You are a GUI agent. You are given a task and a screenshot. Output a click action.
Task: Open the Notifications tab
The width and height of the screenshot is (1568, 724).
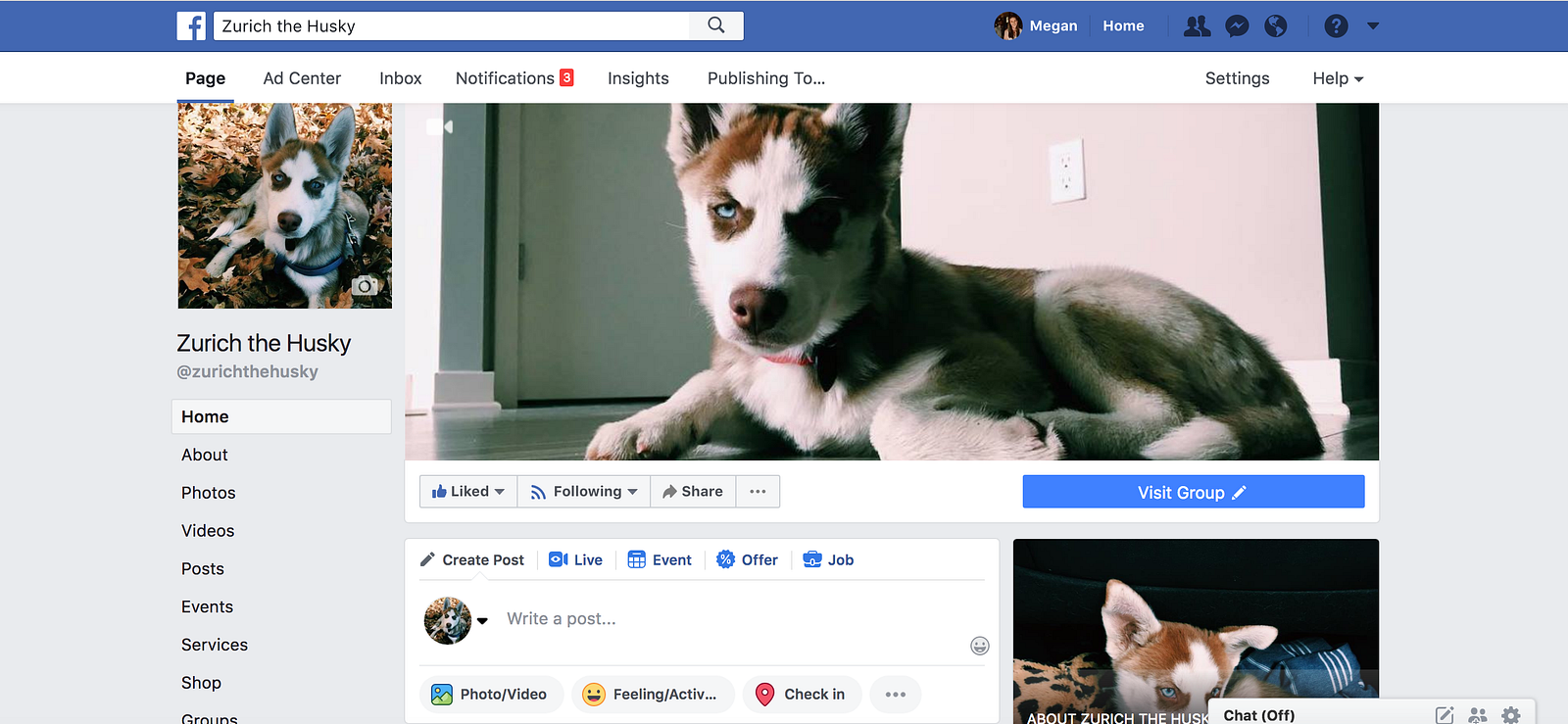tap(514, 78)
